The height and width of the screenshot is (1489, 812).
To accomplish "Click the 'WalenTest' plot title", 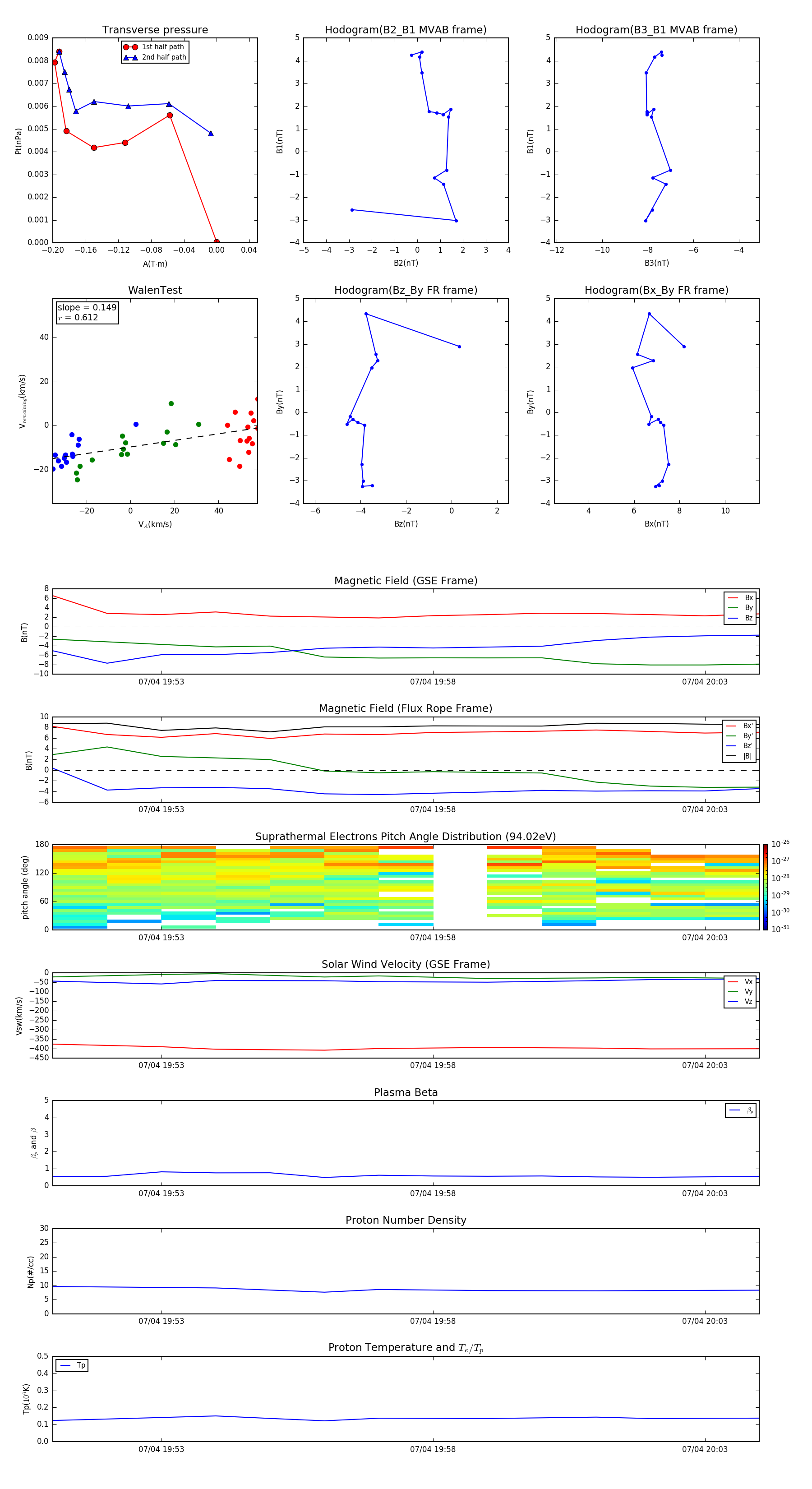I will point(155,290).
